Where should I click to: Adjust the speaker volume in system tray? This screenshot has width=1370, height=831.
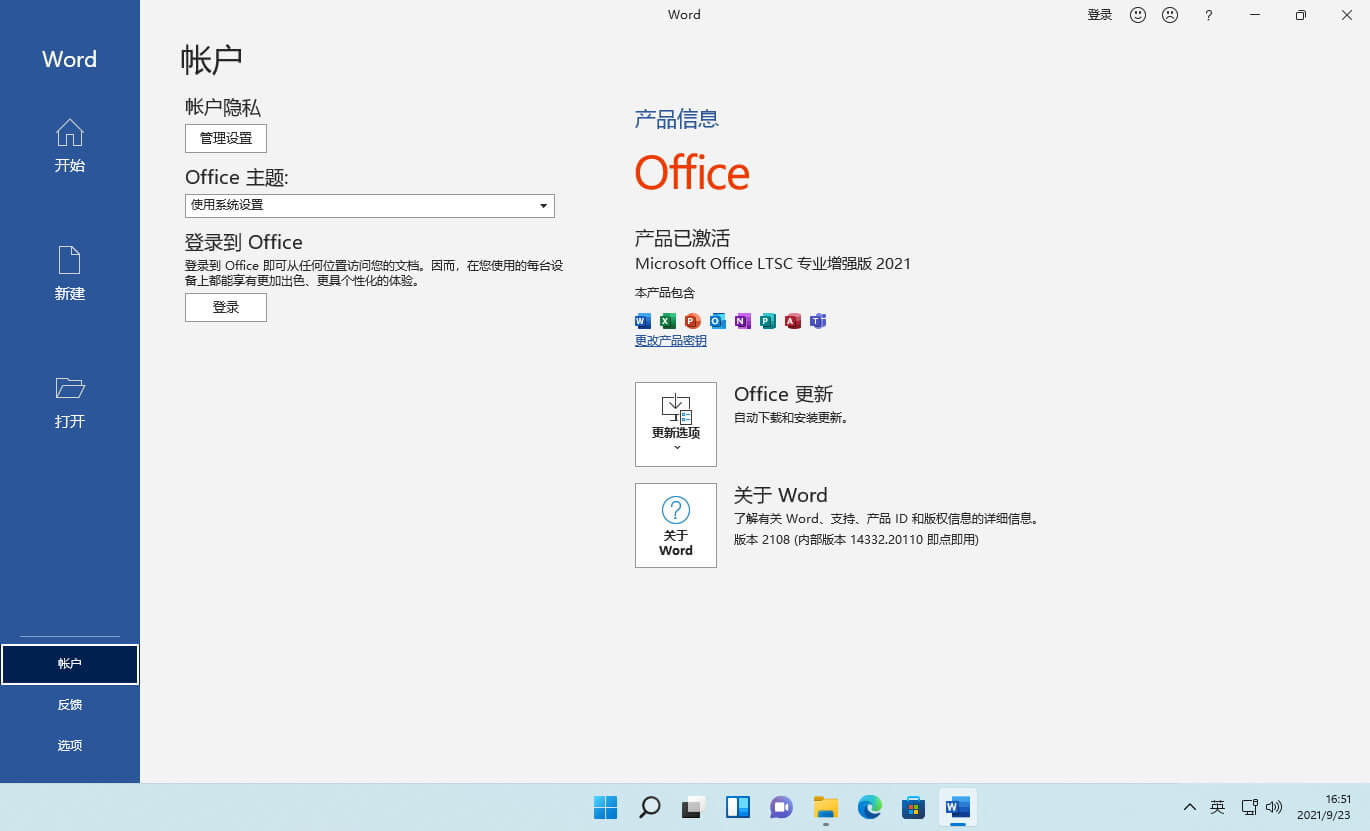1274,807
